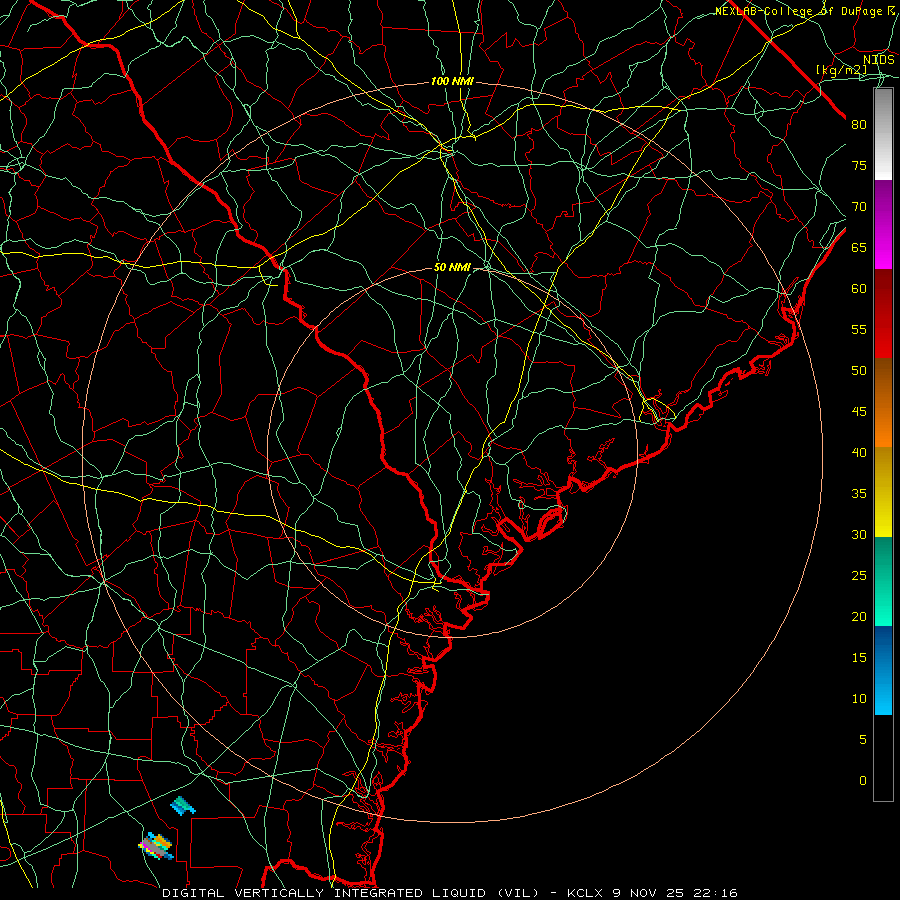900x900 pixels.
Task: Select the brown-orange segment of the color bar
Action: click(x=883, y=402)
